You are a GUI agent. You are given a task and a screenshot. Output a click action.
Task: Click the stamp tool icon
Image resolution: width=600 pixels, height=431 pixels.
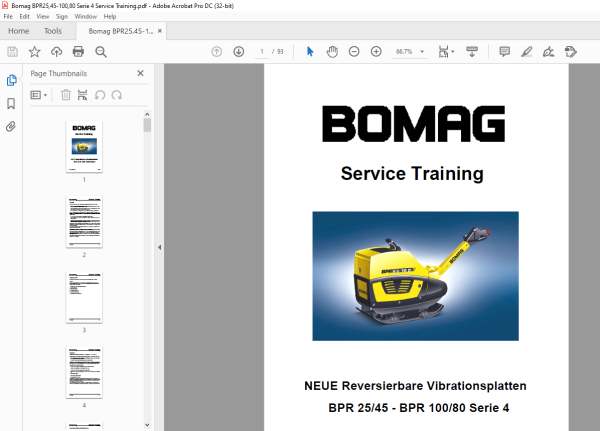pyautogui.click(x=571, y=52)
